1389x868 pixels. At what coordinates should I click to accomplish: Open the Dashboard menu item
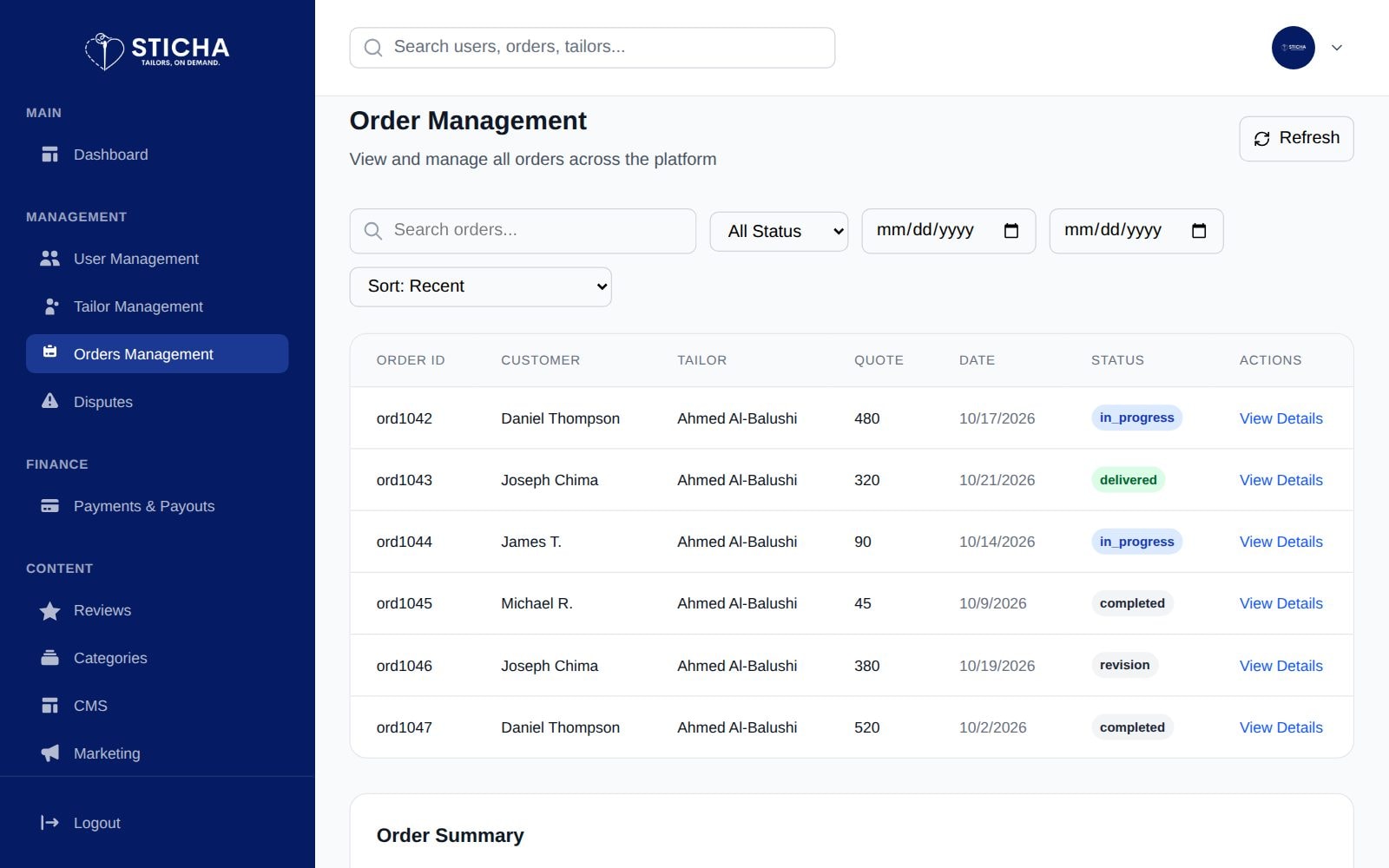157,155
